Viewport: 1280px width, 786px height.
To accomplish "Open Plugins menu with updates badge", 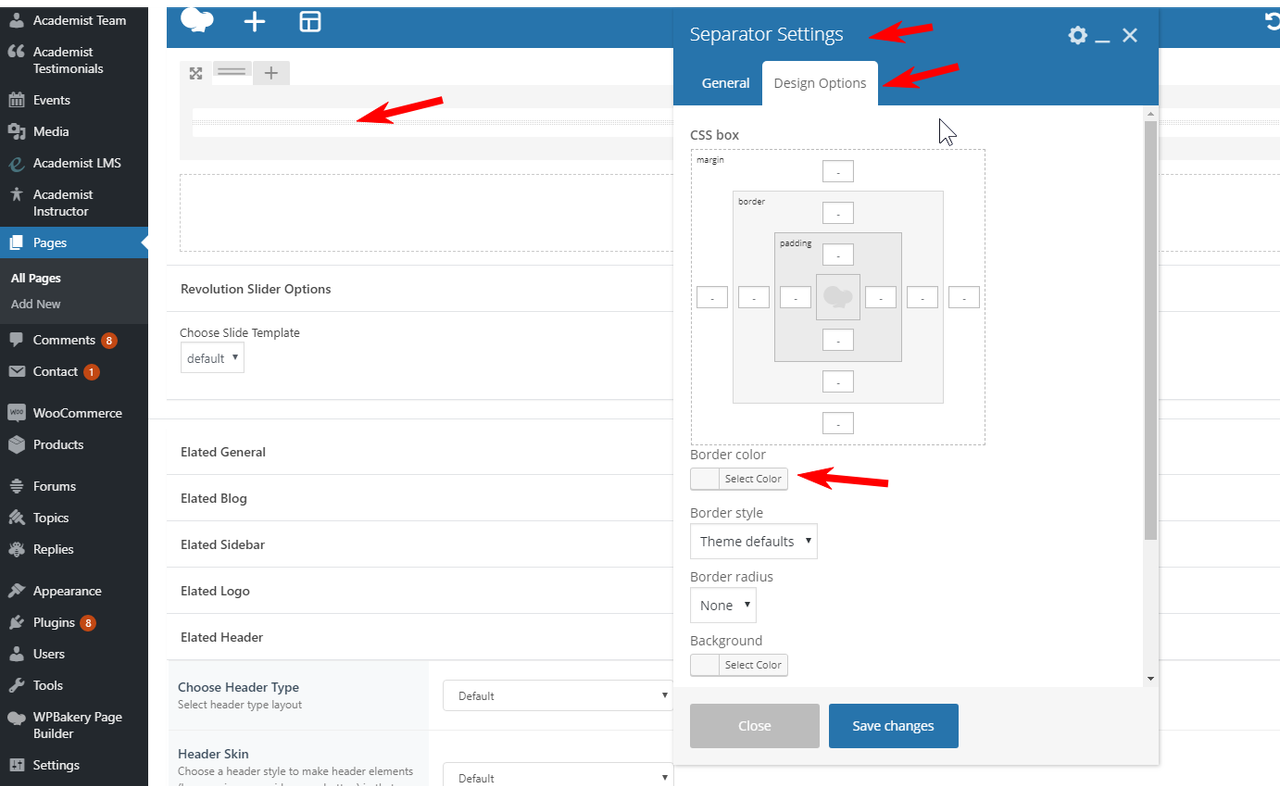I will [x=74, y=622].
